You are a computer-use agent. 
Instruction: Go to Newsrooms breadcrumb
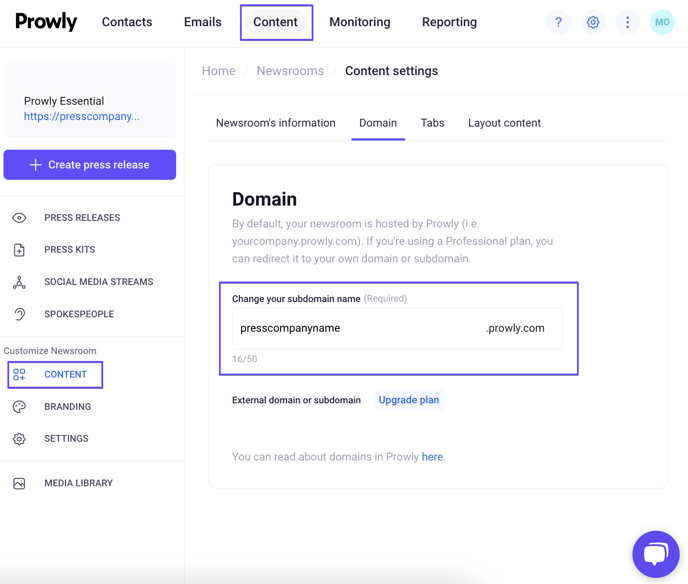click(x=290, y=71)
